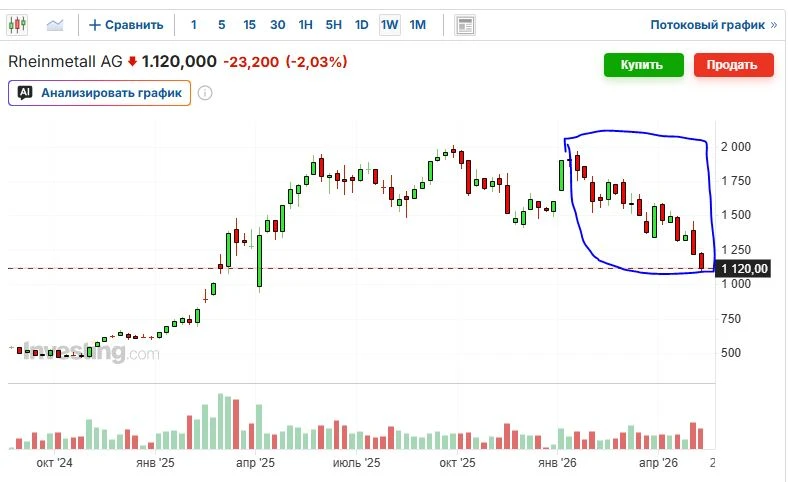The width and height of the screenshot is (788, 482).
Task: Click the green Купить button
Action: click(644, 65)
